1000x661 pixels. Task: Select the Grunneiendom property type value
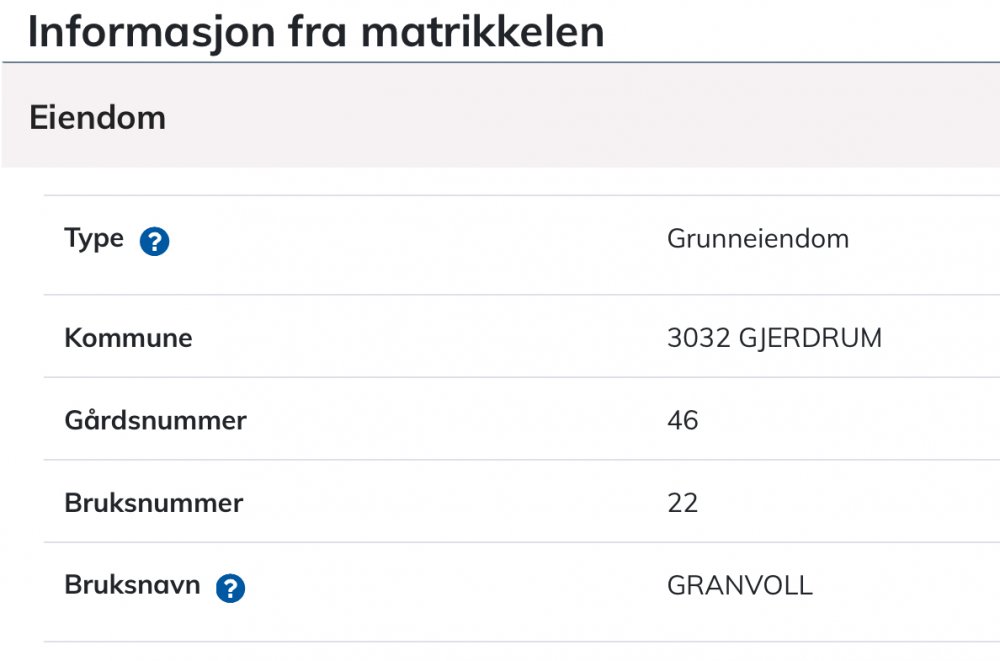[757, 240]
